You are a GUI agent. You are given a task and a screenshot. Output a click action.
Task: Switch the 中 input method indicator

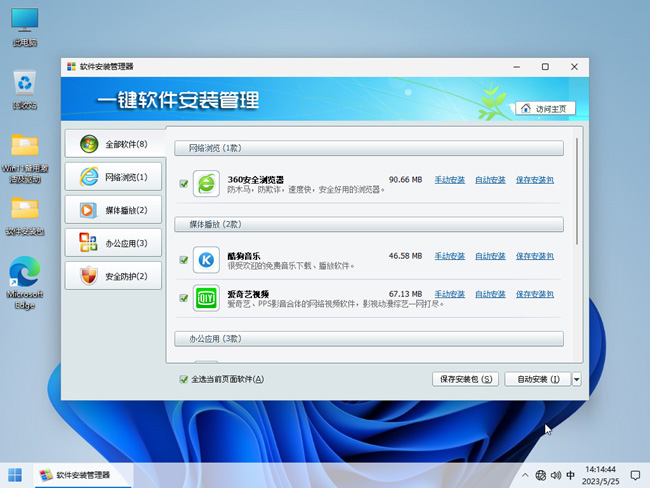point(570,475)
